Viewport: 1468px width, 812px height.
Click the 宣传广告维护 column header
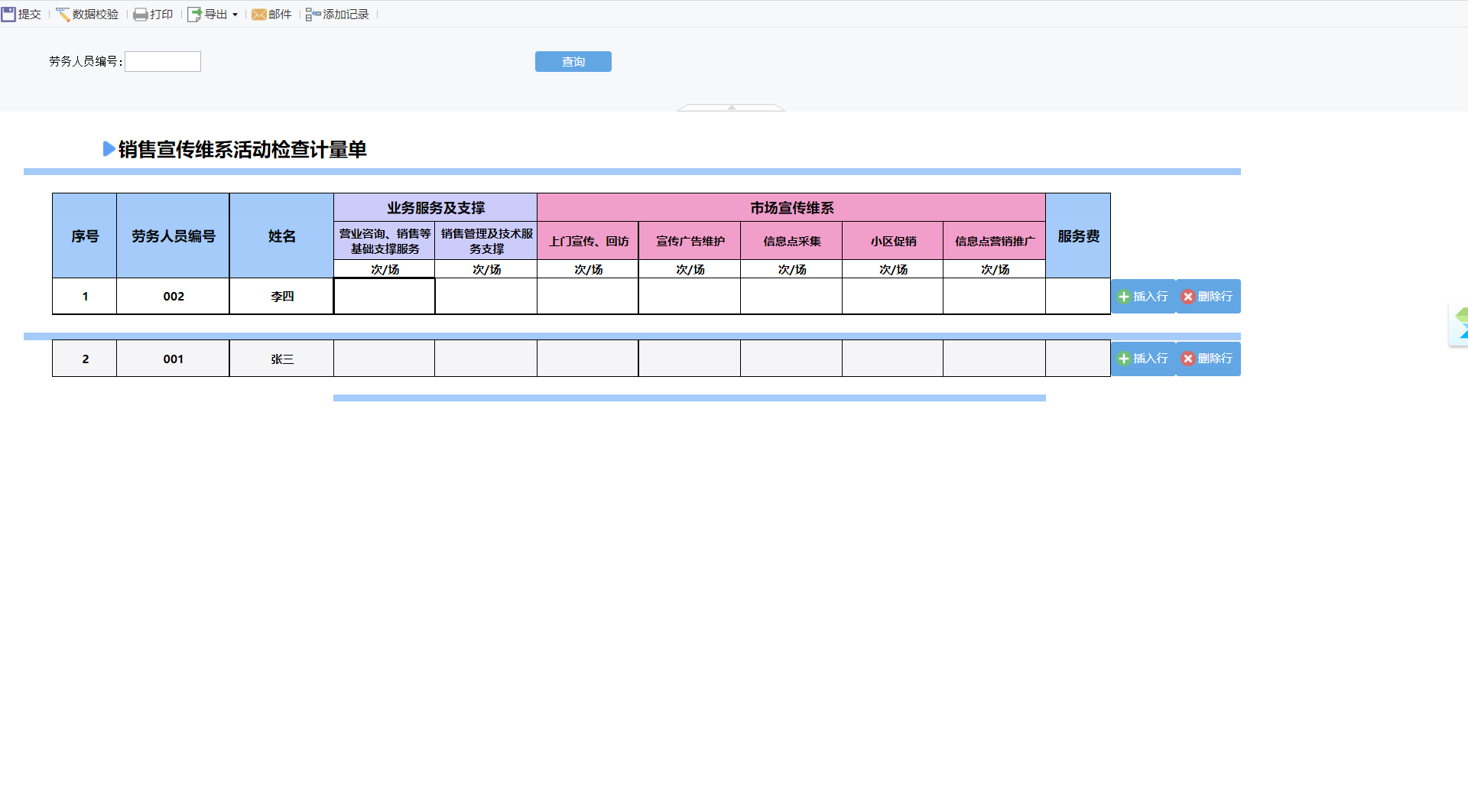(x=690, y=242)
